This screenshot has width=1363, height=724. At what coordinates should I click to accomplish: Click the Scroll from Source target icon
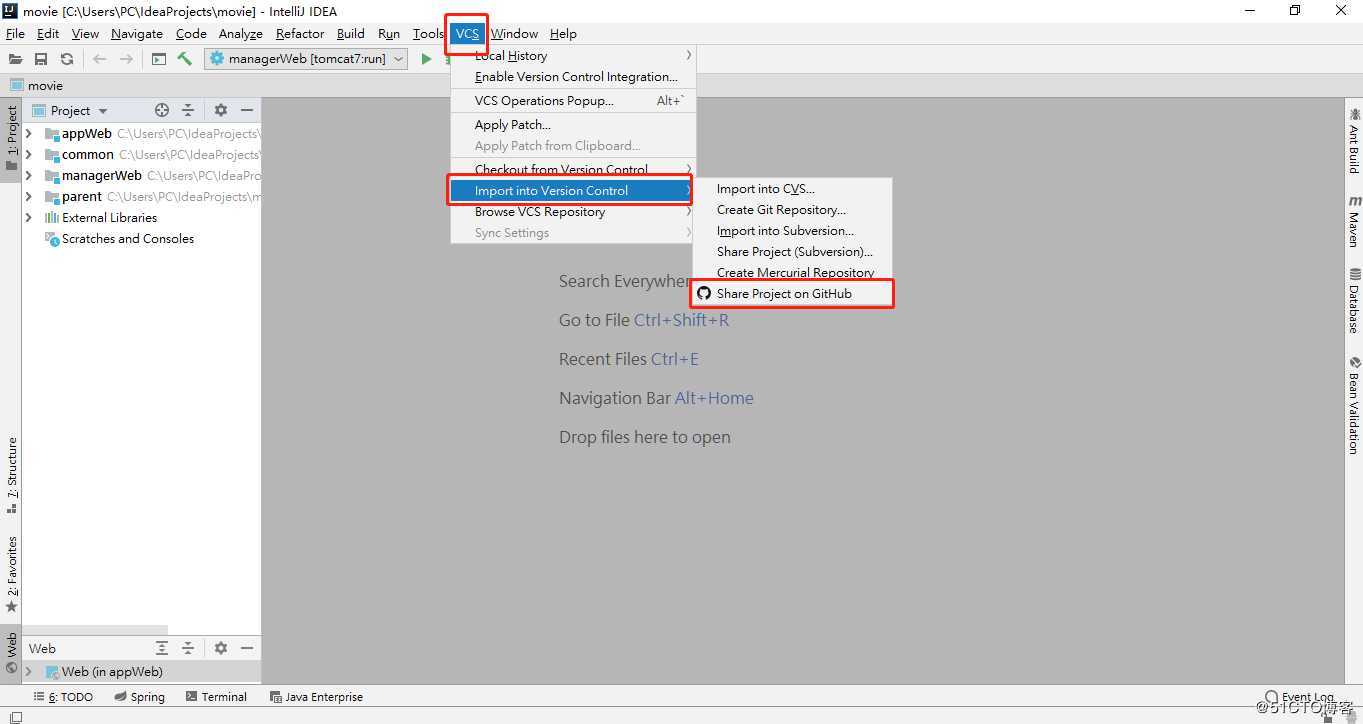click(162, 110)
